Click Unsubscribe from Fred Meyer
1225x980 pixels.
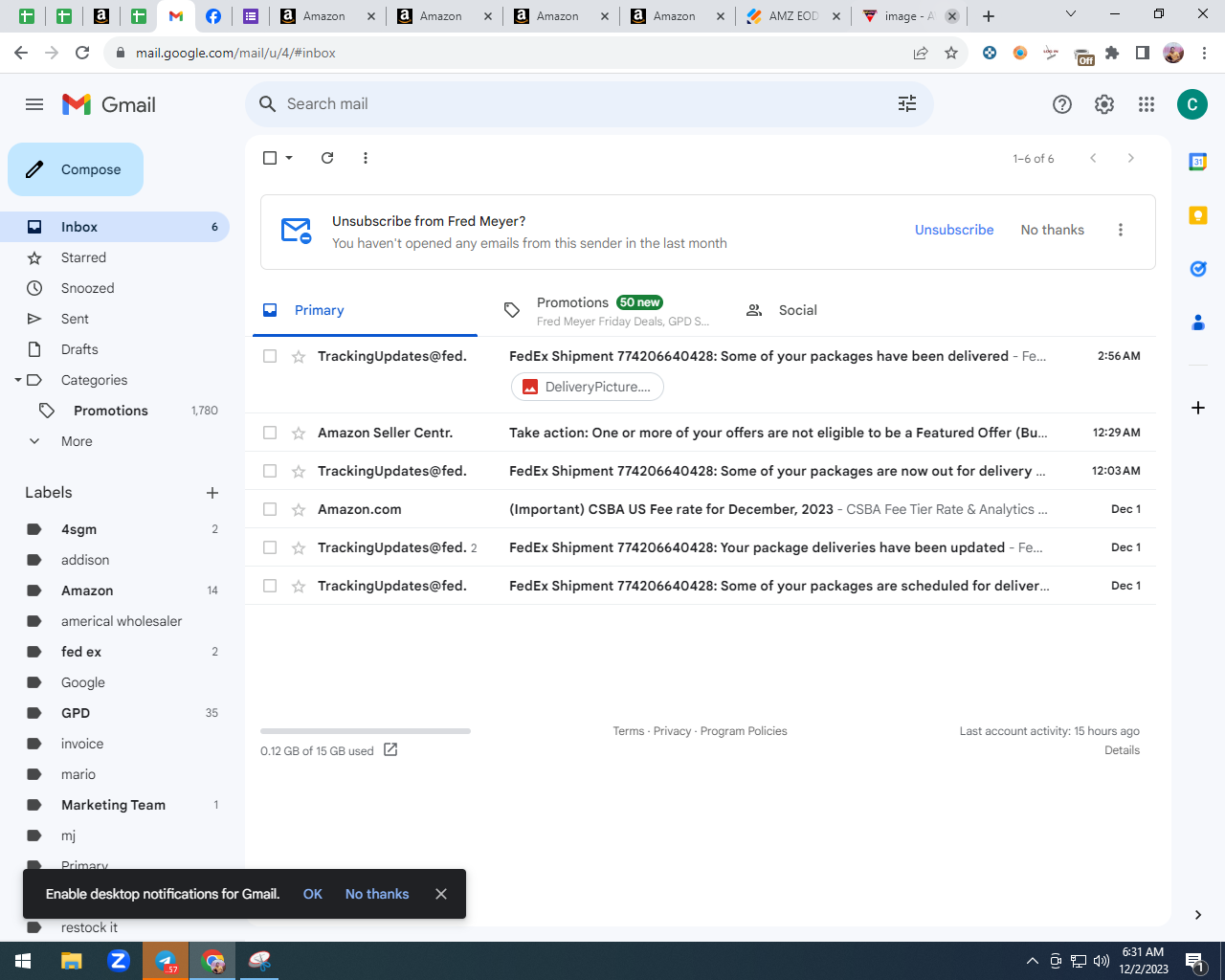(x=954, y=230)
